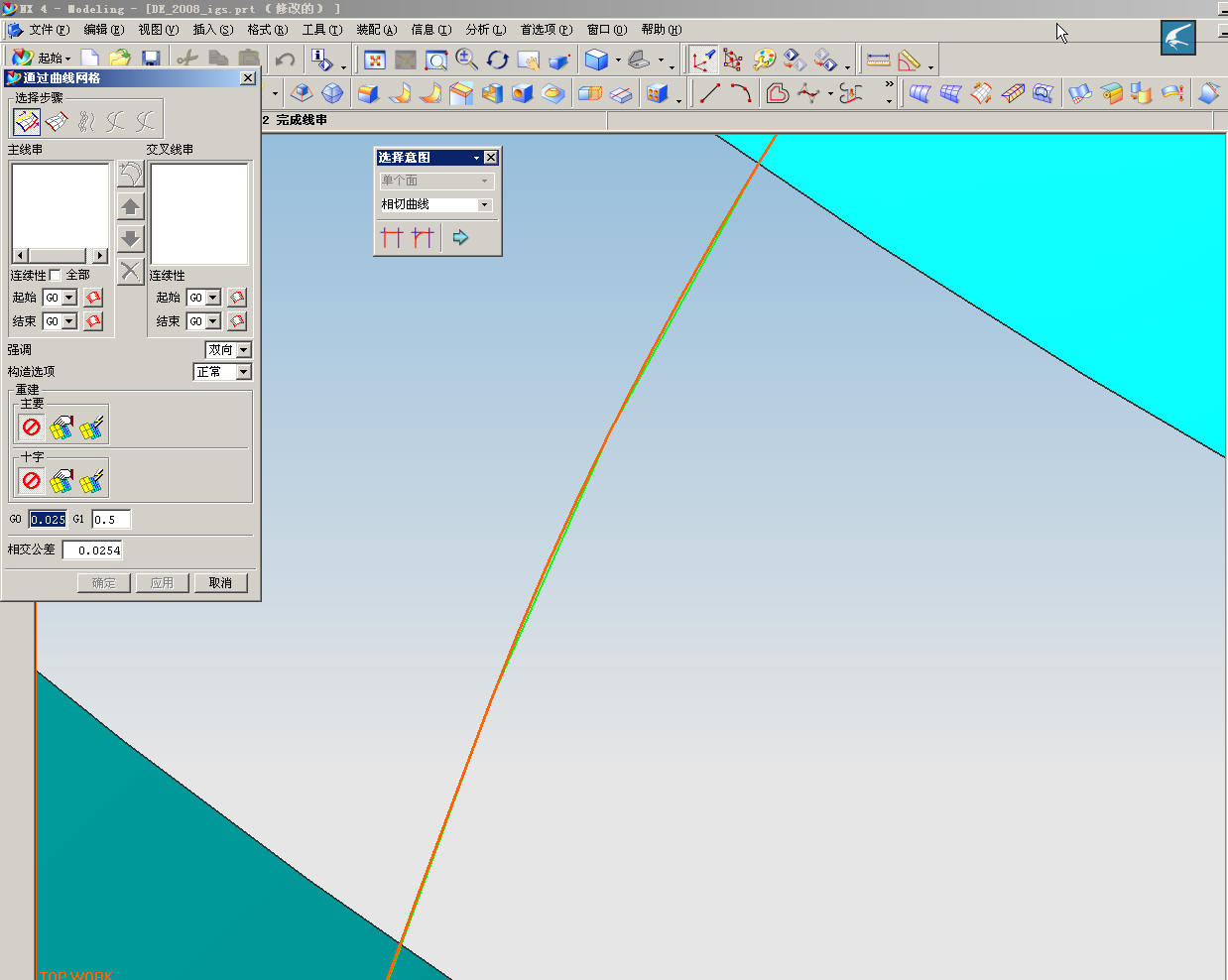Screen dimensions: 1228x980
Task: Click the Save disk icon
Action: [x=151, y=60]
